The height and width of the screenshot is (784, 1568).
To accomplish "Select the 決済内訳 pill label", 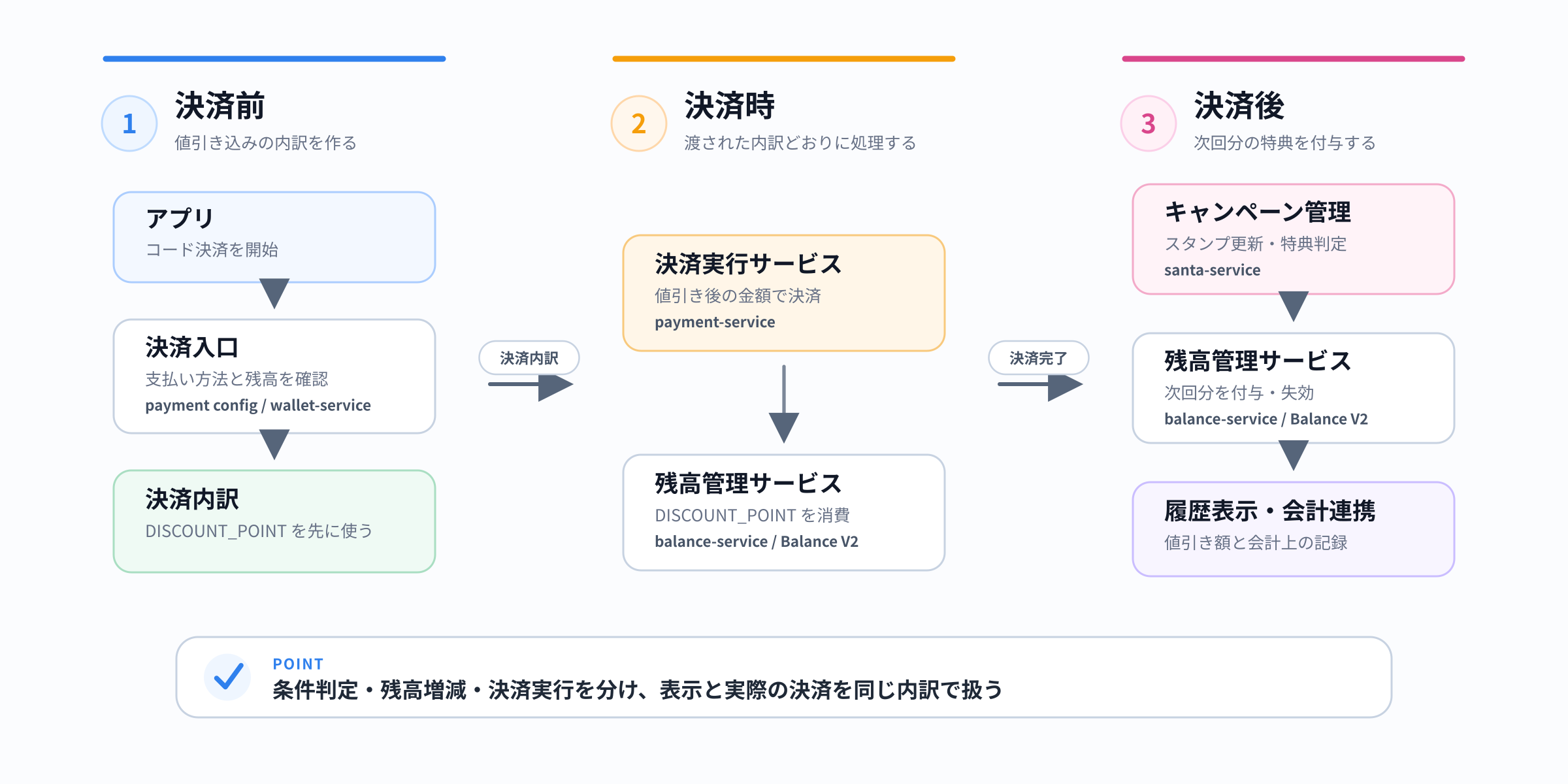I will [529, 358].
